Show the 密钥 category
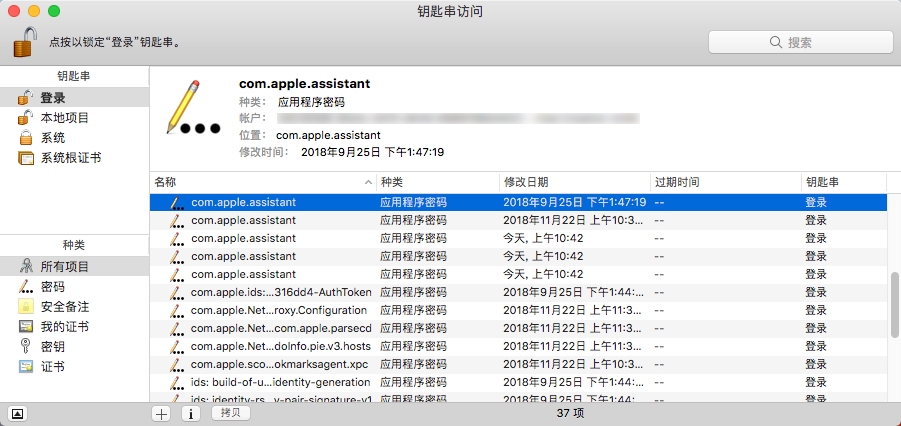 [x=53, y=347]
